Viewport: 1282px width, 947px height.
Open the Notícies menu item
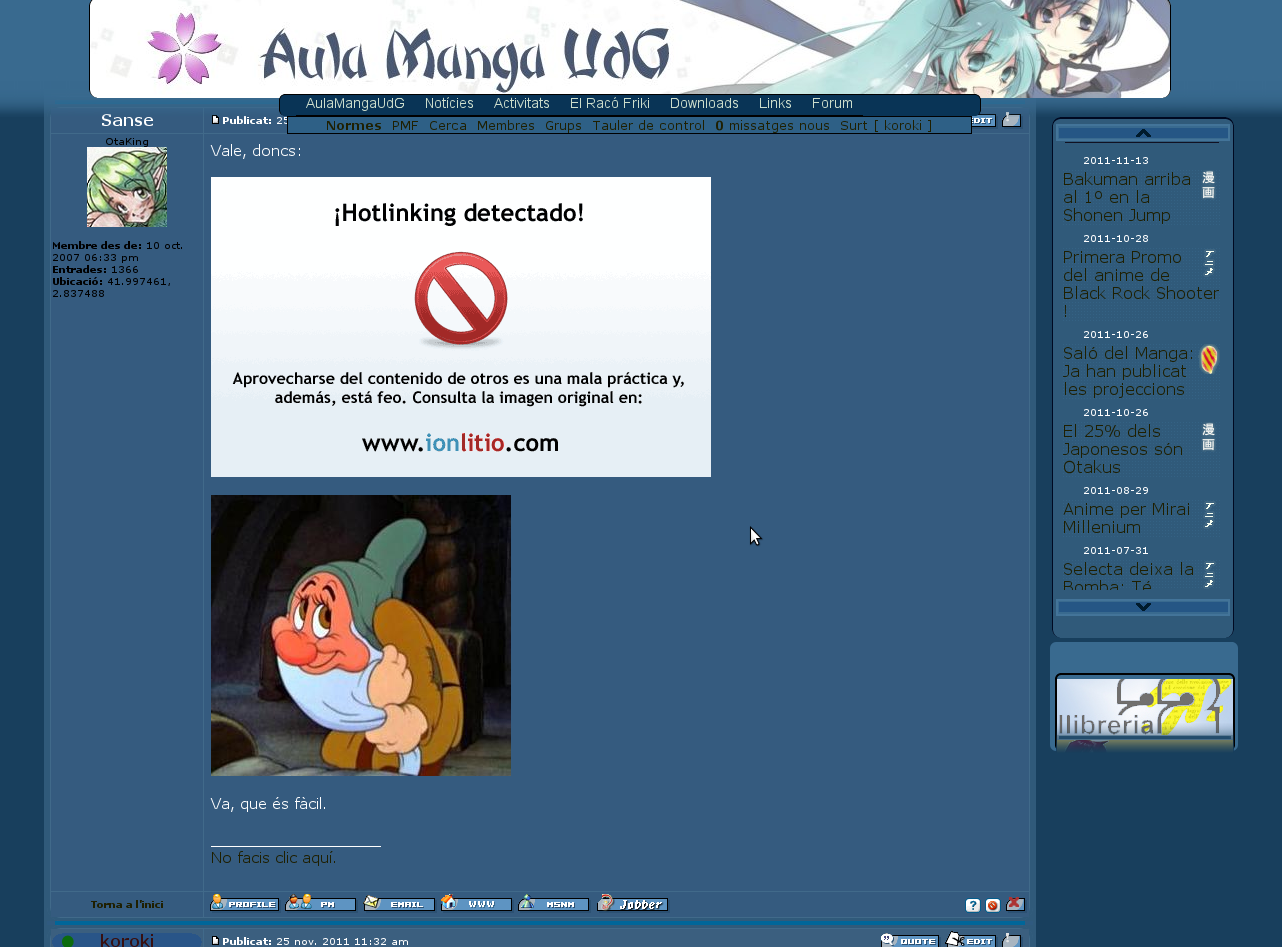coord(449,103)
